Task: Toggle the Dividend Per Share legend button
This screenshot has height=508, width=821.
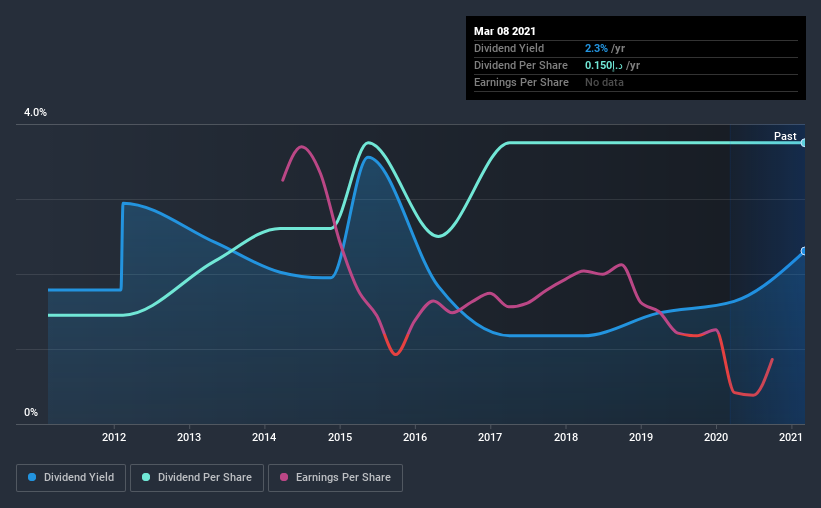Action: coord(197,478)
